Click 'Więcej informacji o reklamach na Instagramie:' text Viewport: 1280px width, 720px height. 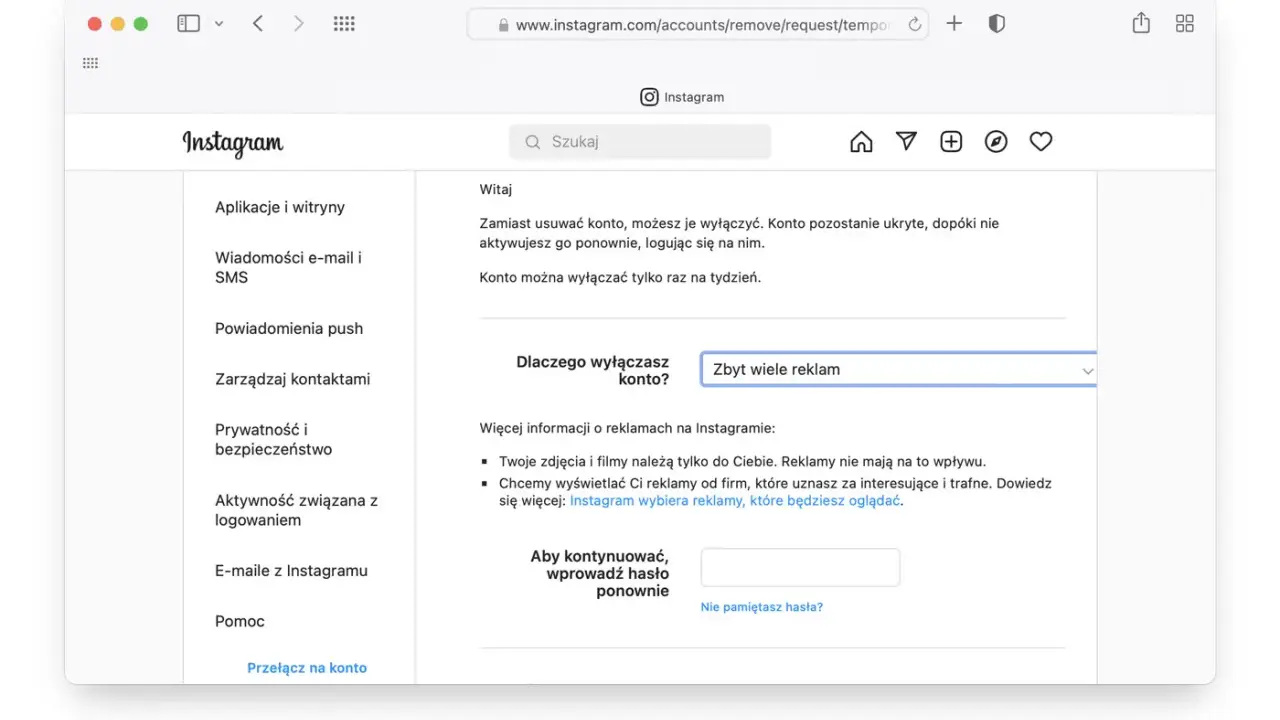[x=627, y=428]
